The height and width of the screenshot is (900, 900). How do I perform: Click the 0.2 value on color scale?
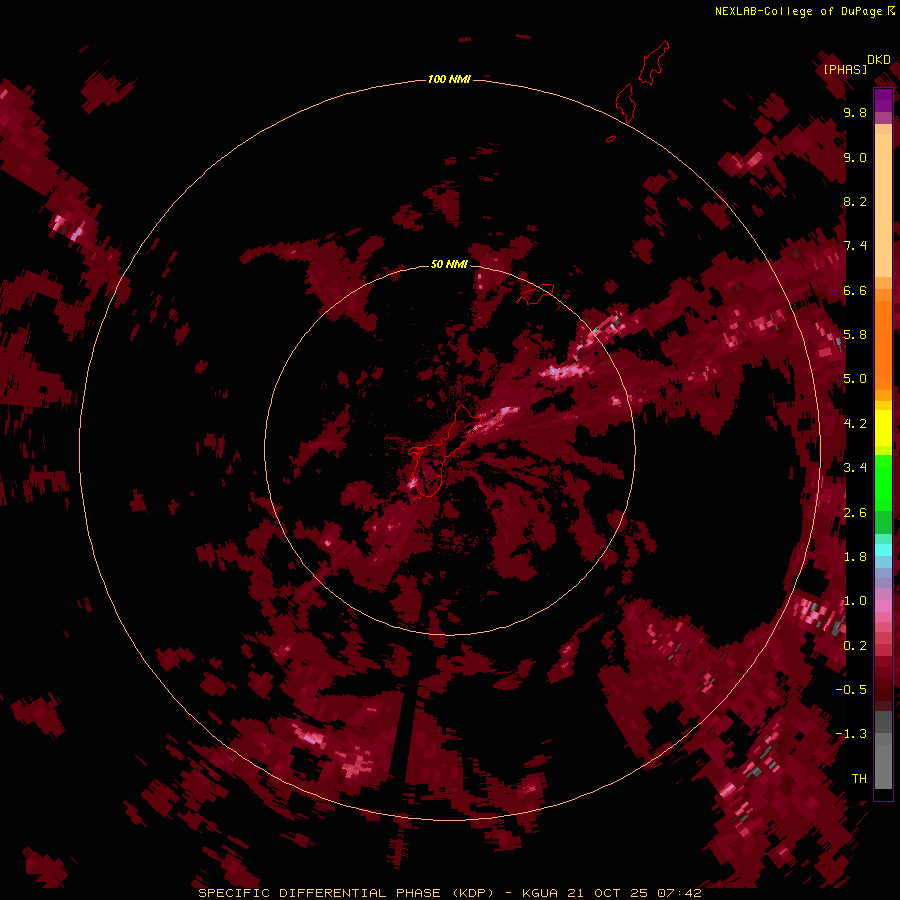click(x=855, y=646)
